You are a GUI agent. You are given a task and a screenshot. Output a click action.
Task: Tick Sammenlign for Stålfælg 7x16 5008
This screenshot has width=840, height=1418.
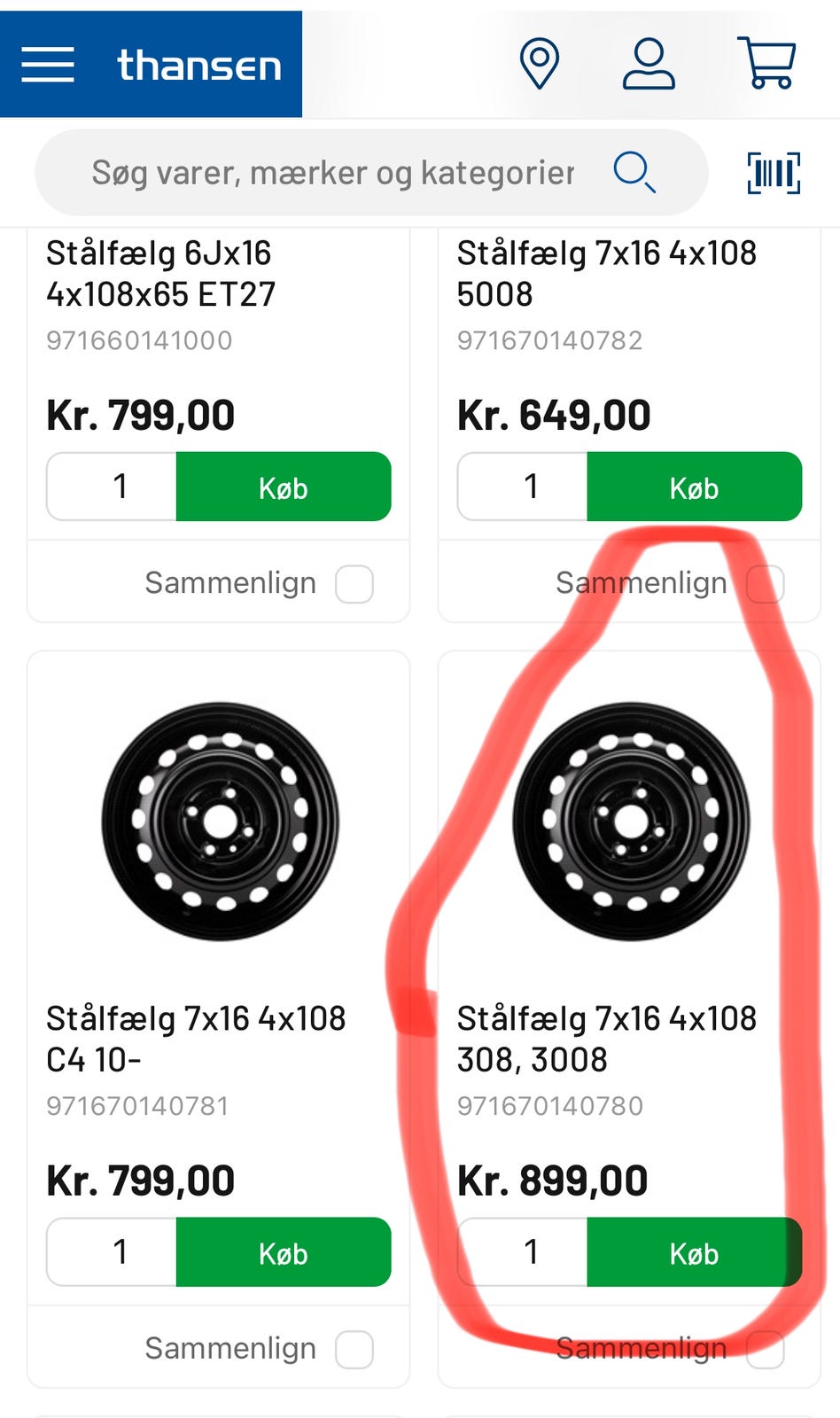click(766, 584)
